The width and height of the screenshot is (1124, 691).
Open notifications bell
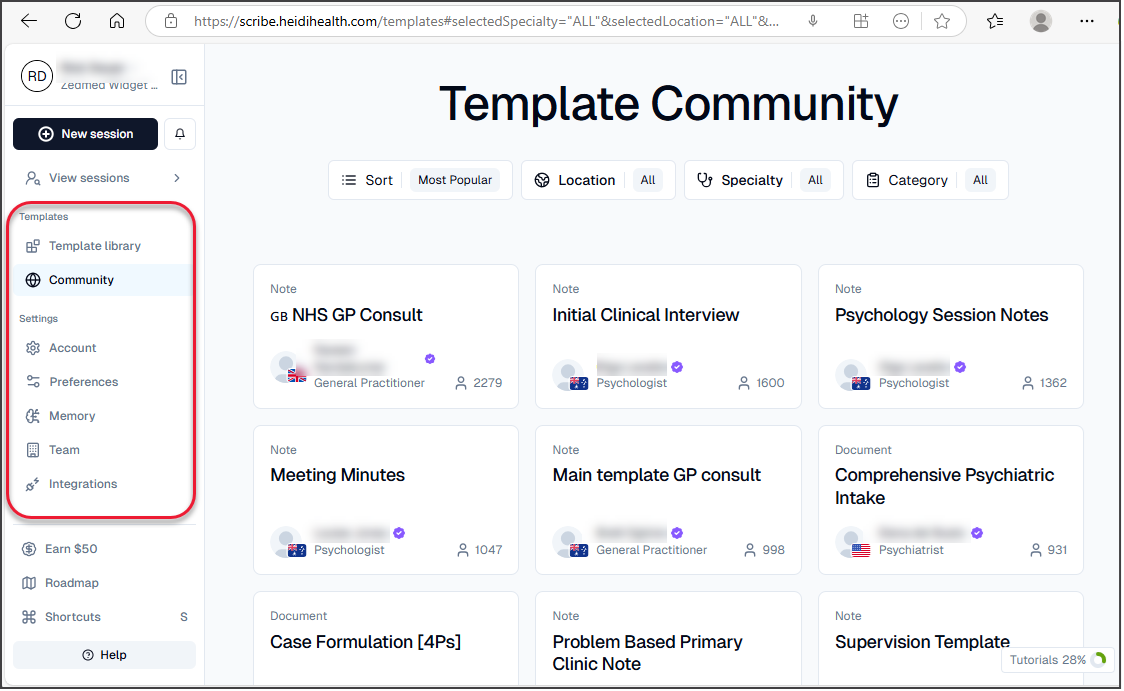(x=180, y=134)
